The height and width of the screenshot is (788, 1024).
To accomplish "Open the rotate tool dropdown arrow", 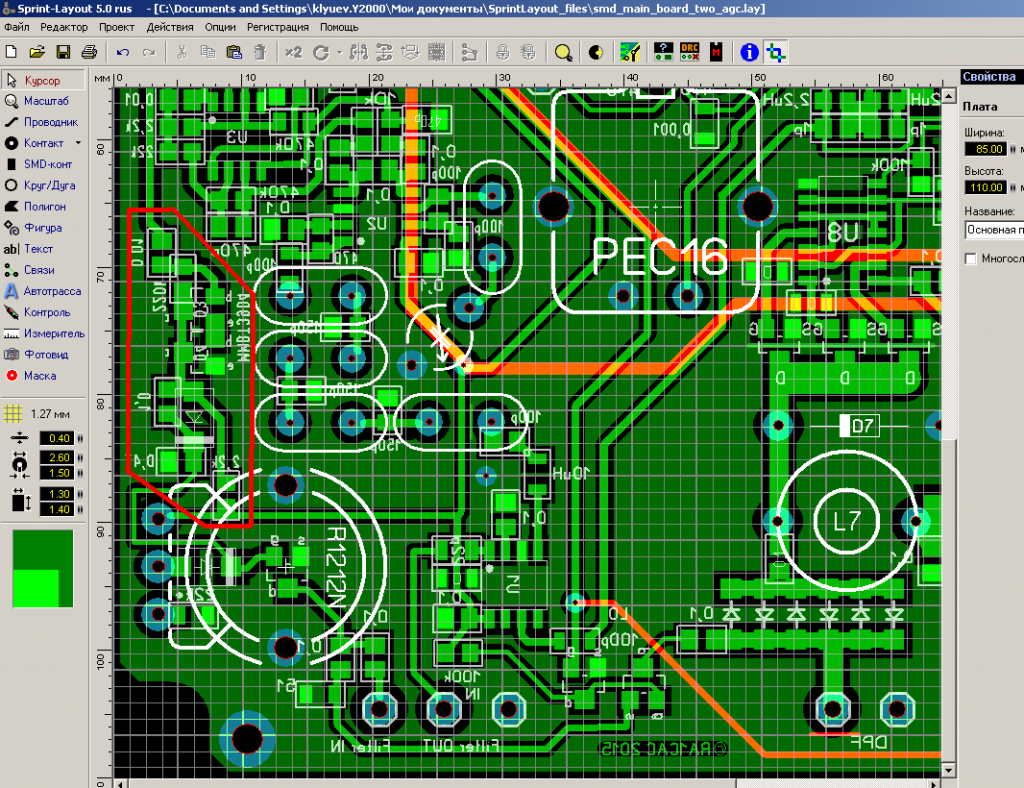I will click(x=339, y=52).
